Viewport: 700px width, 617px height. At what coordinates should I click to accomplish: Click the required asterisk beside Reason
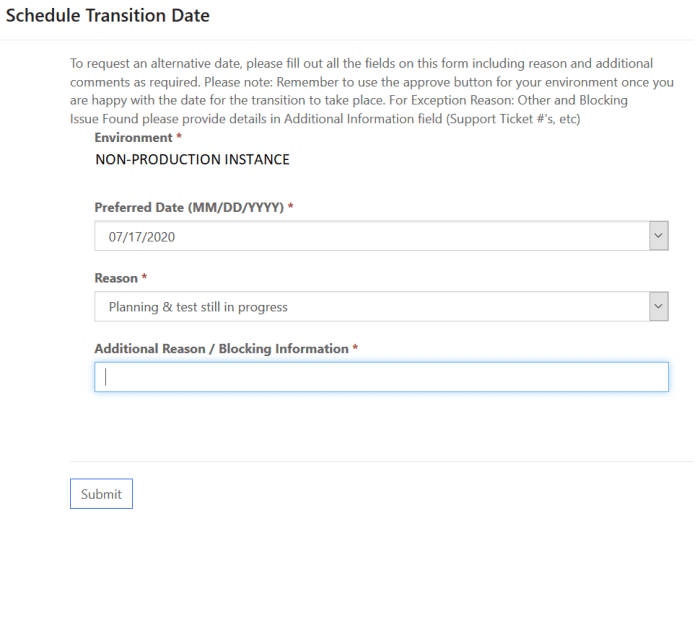tap(145, 278)
